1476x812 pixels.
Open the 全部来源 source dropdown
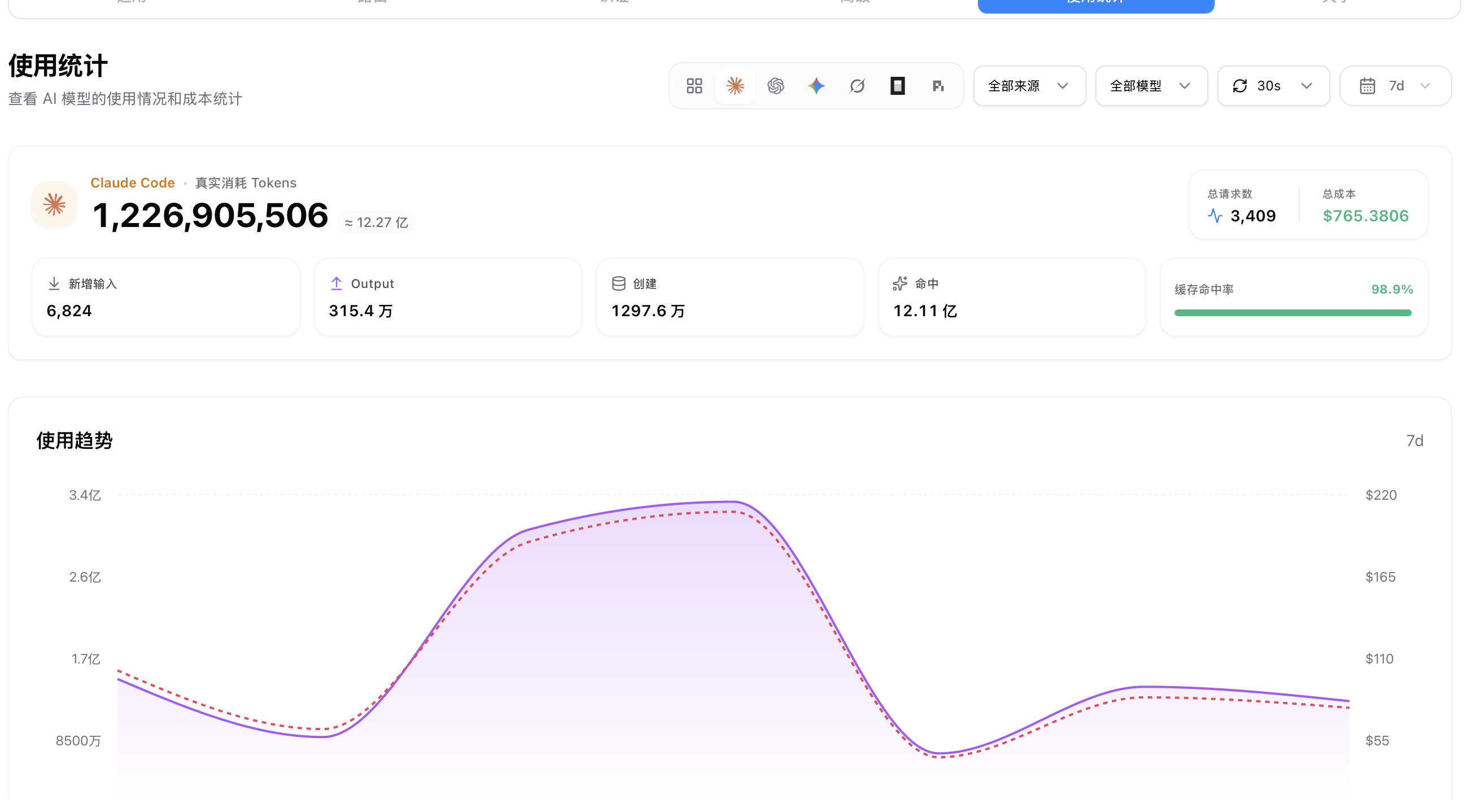tap(1029, 86)
